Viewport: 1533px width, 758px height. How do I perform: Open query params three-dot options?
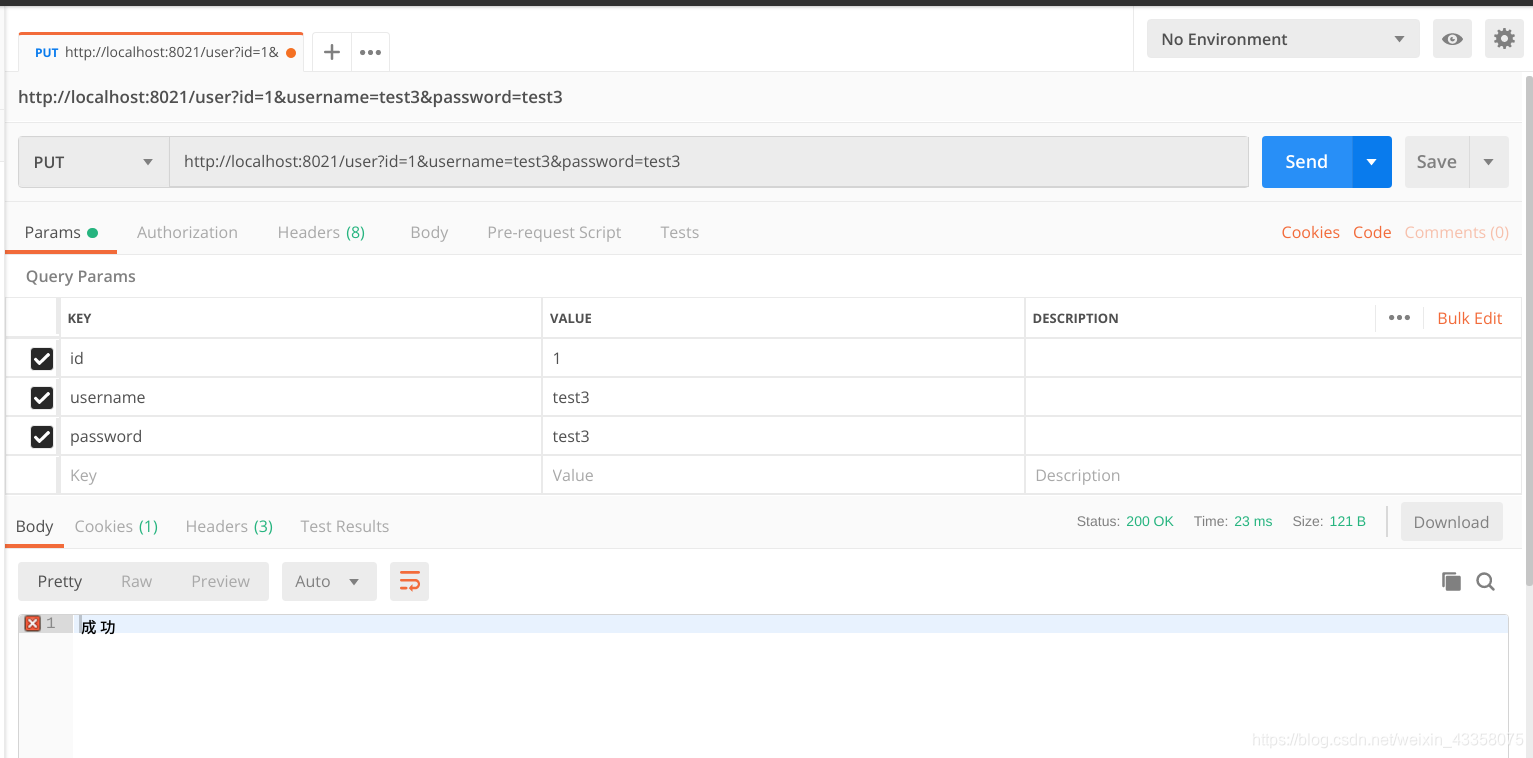click(1399, 318)
